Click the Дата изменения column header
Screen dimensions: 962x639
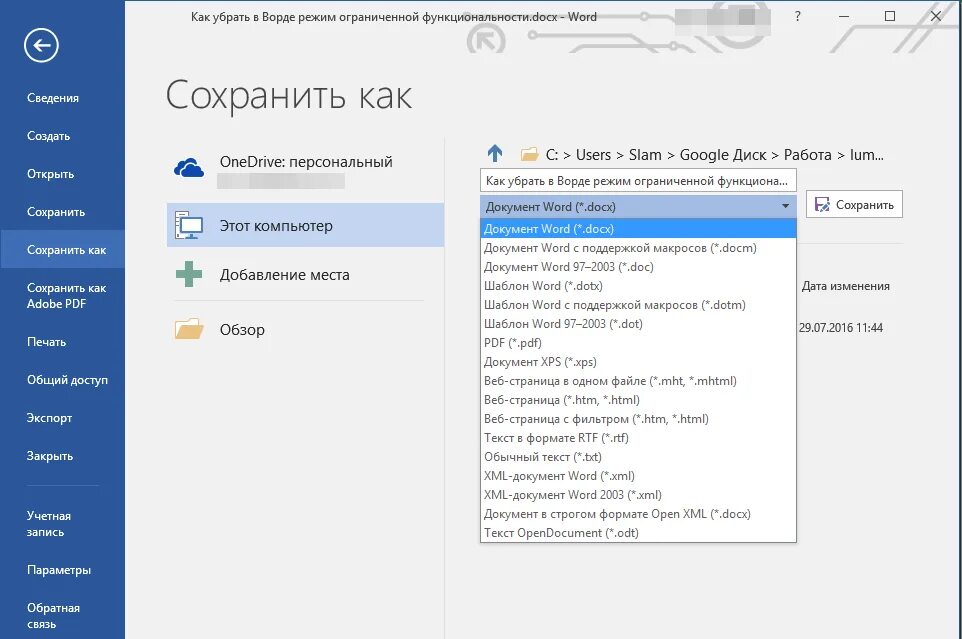pos(845,286)
